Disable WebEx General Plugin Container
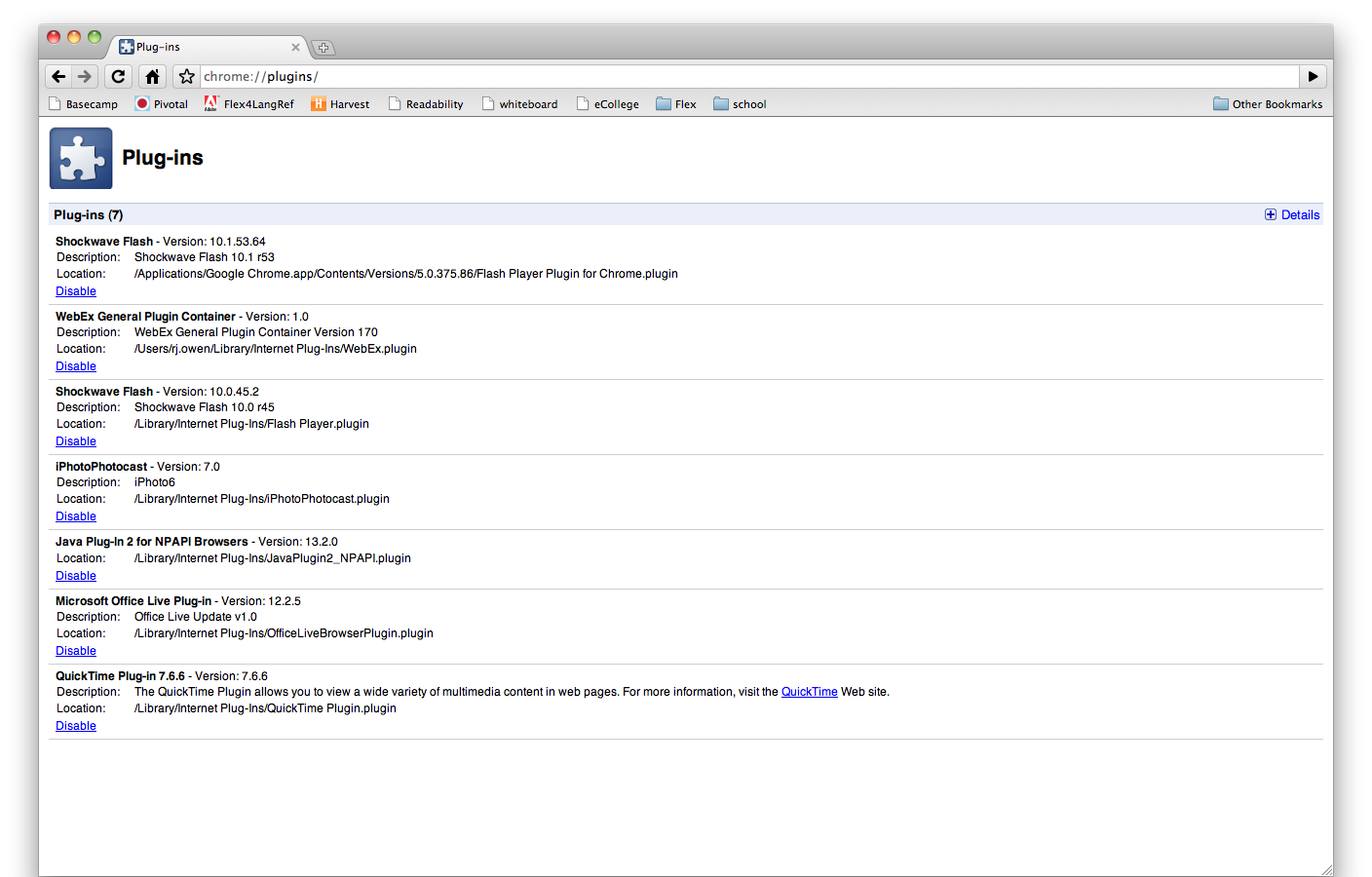Viewport: 1372px width, 877px height. (76, 366)
